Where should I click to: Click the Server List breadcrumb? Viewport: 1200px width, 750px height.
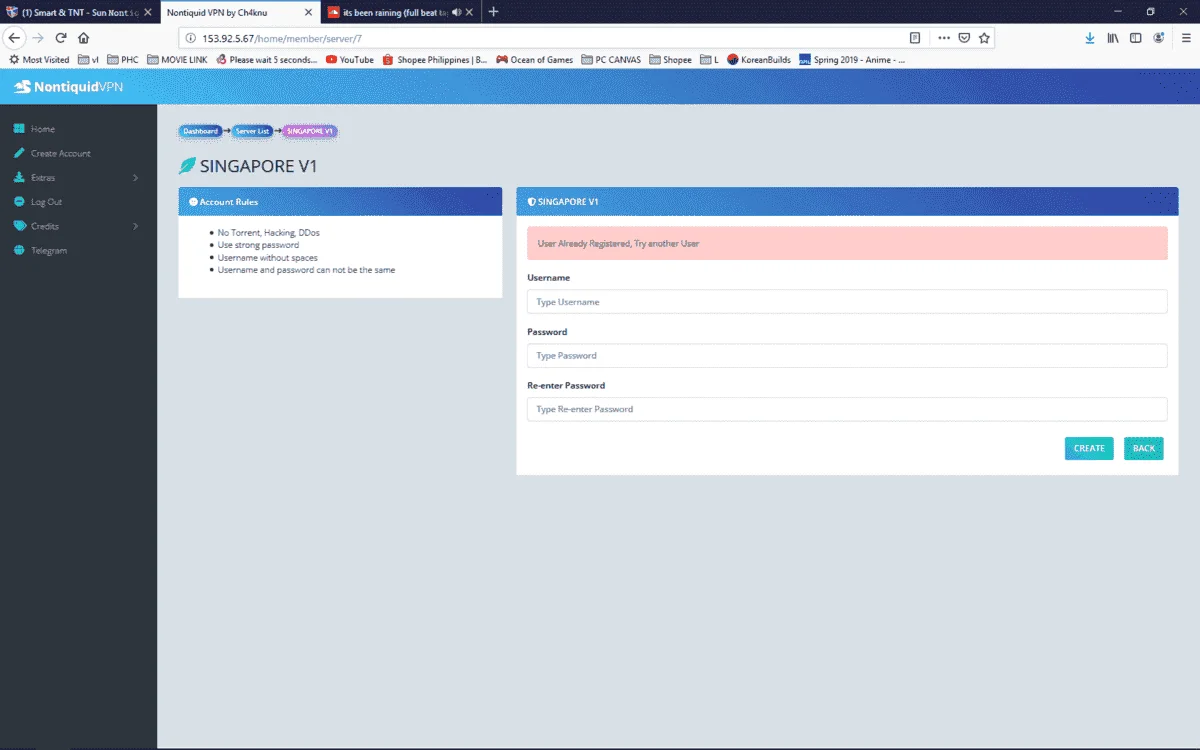coord(253,131)
